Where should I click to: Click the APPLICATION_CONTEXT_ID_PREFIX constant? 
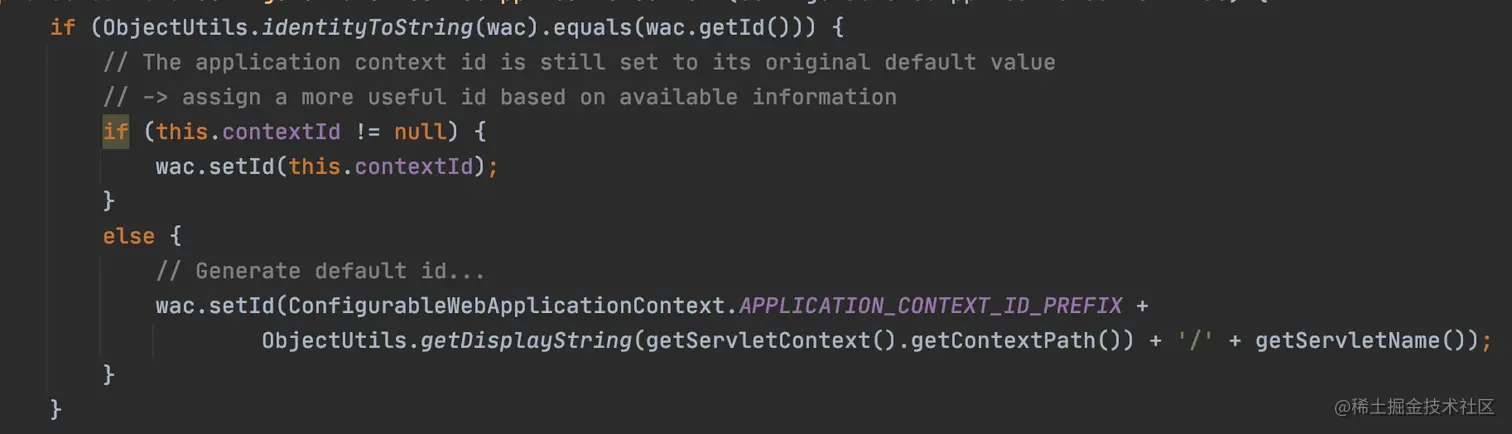tap(930, 305)
